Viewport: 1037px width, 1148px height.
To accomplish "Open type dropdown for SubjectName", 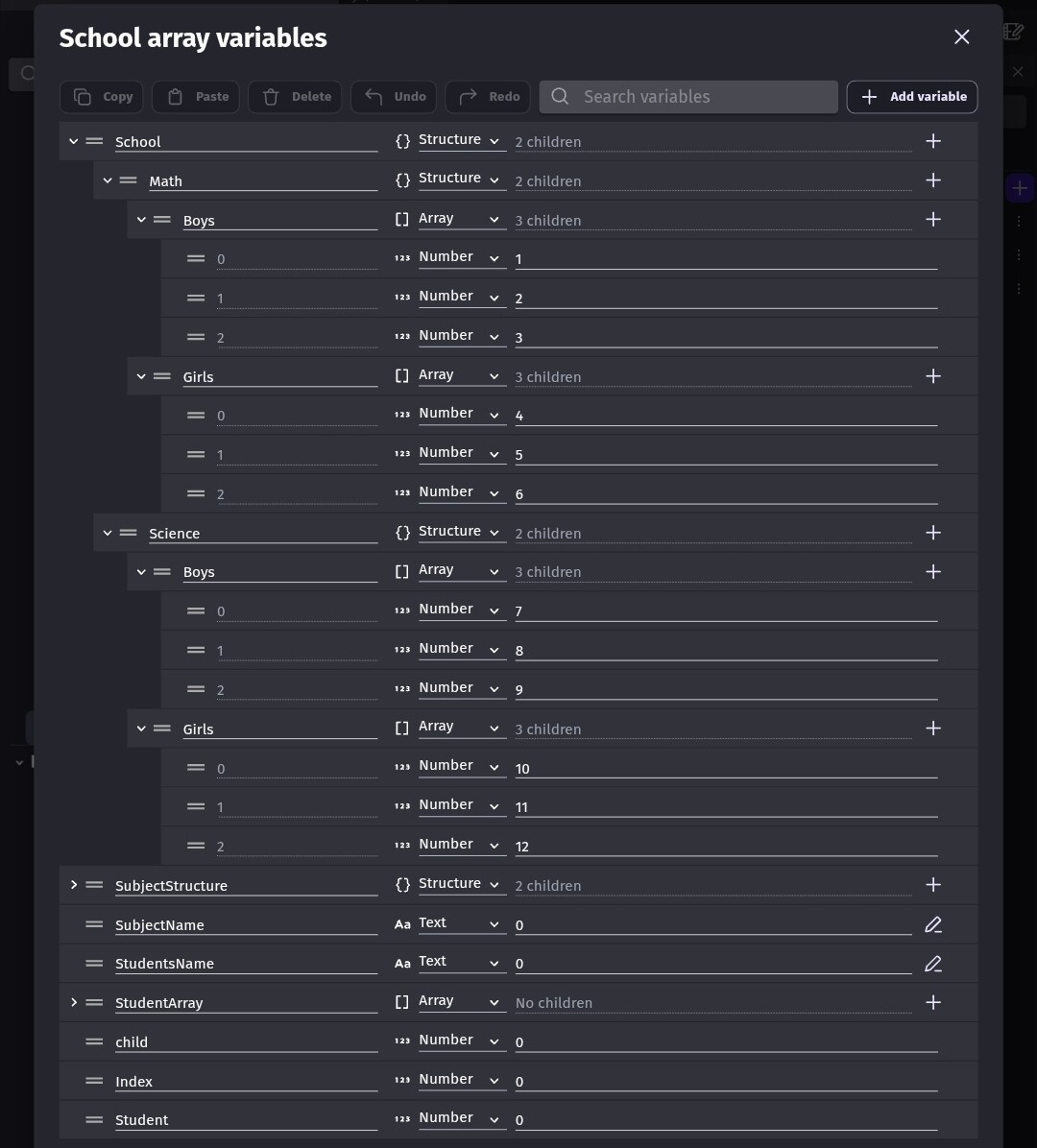I will click(x=461, y=924).
